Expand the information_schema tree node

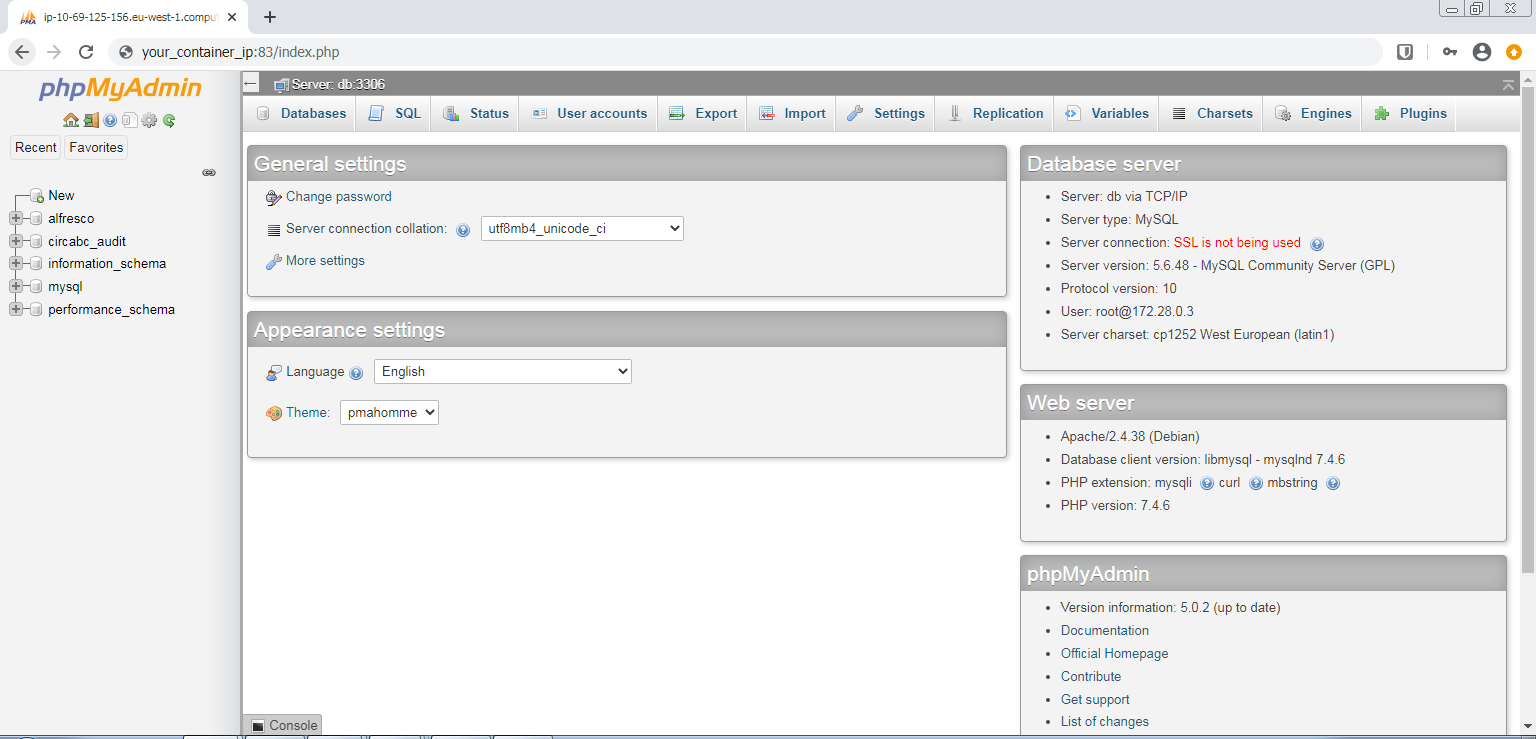click(x=16, y=264)
